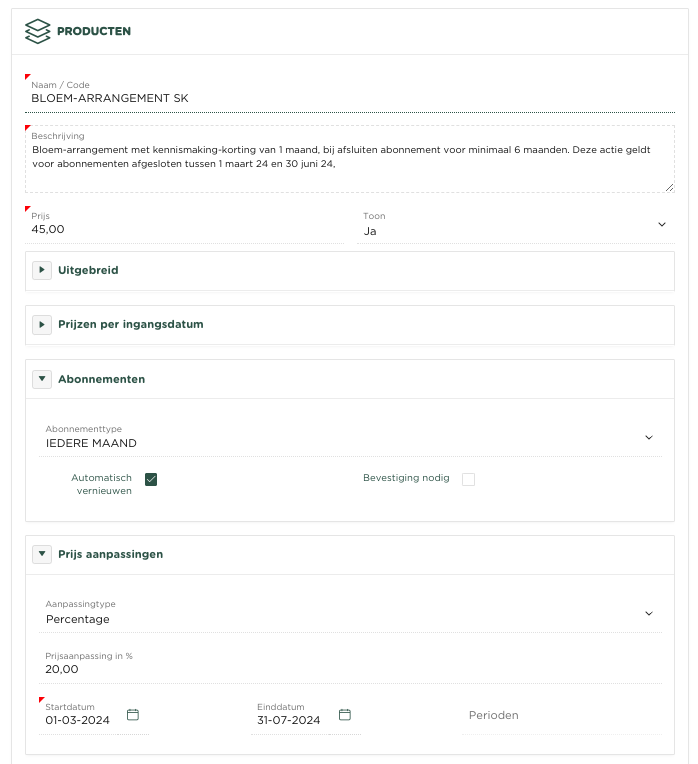Open the Abonnementtype dropdown
Image resolution: width=698 pixels, height=764 pixels.
(350, 442)
